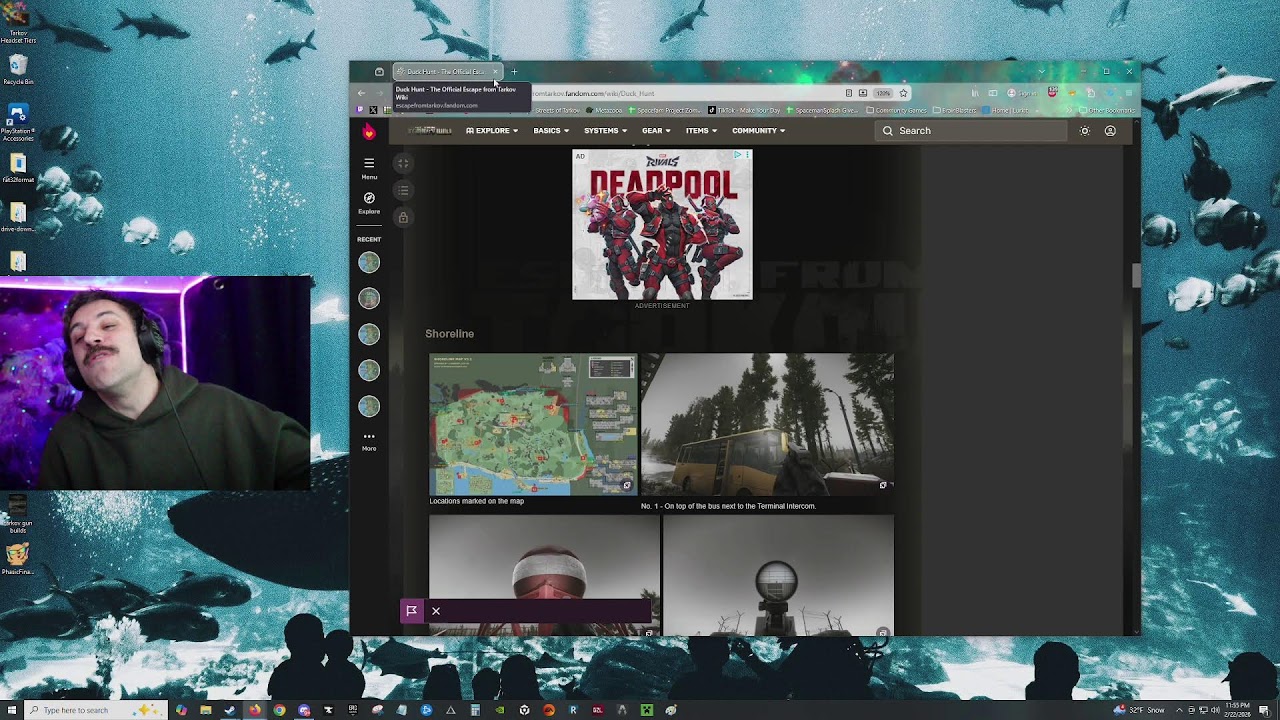
Task: Open Steam from the taskbar
Action: [x=230, y=710]
